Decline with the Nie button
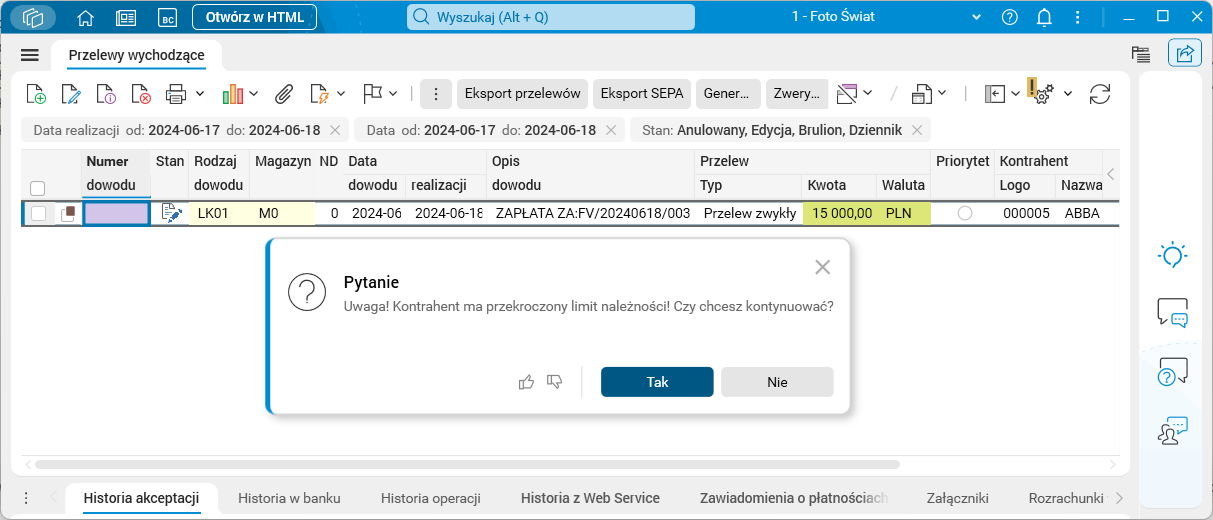 [777, 382]
